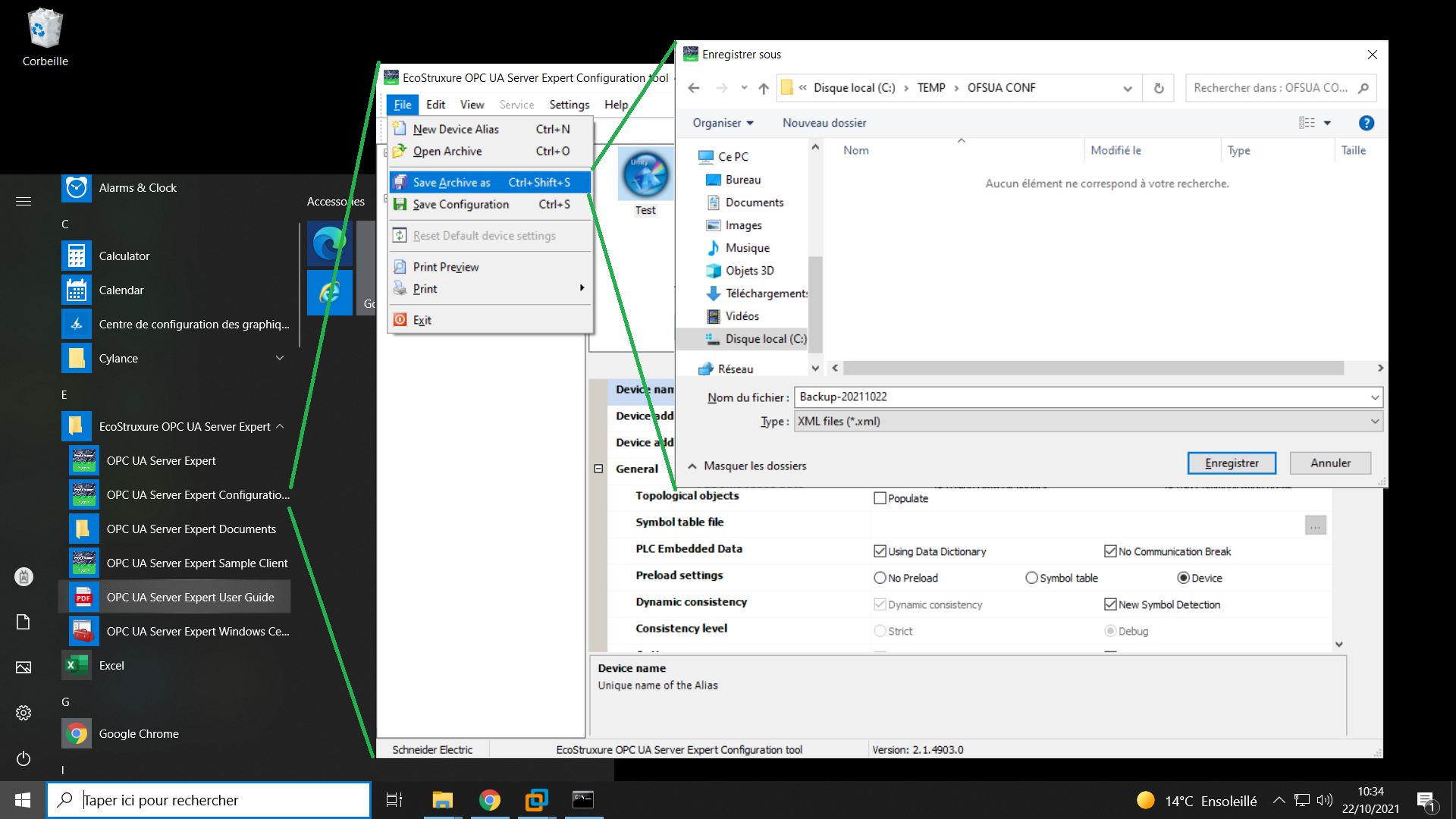Choose Save Archive as menu entry
The height and width of the screenshot is (819, 1456).
pyautogui.click(x=490, y=182)
